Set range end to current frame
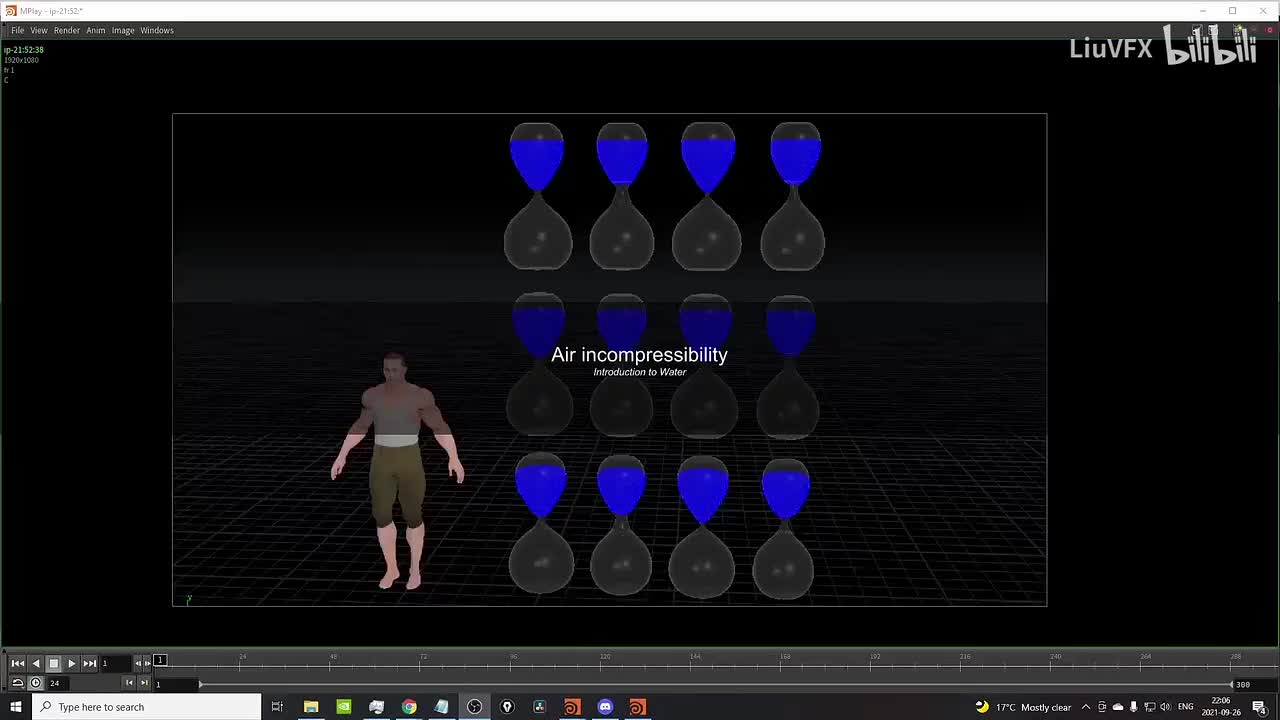Viewport: 1280px width, 720px height. click(x=143, y=683)
